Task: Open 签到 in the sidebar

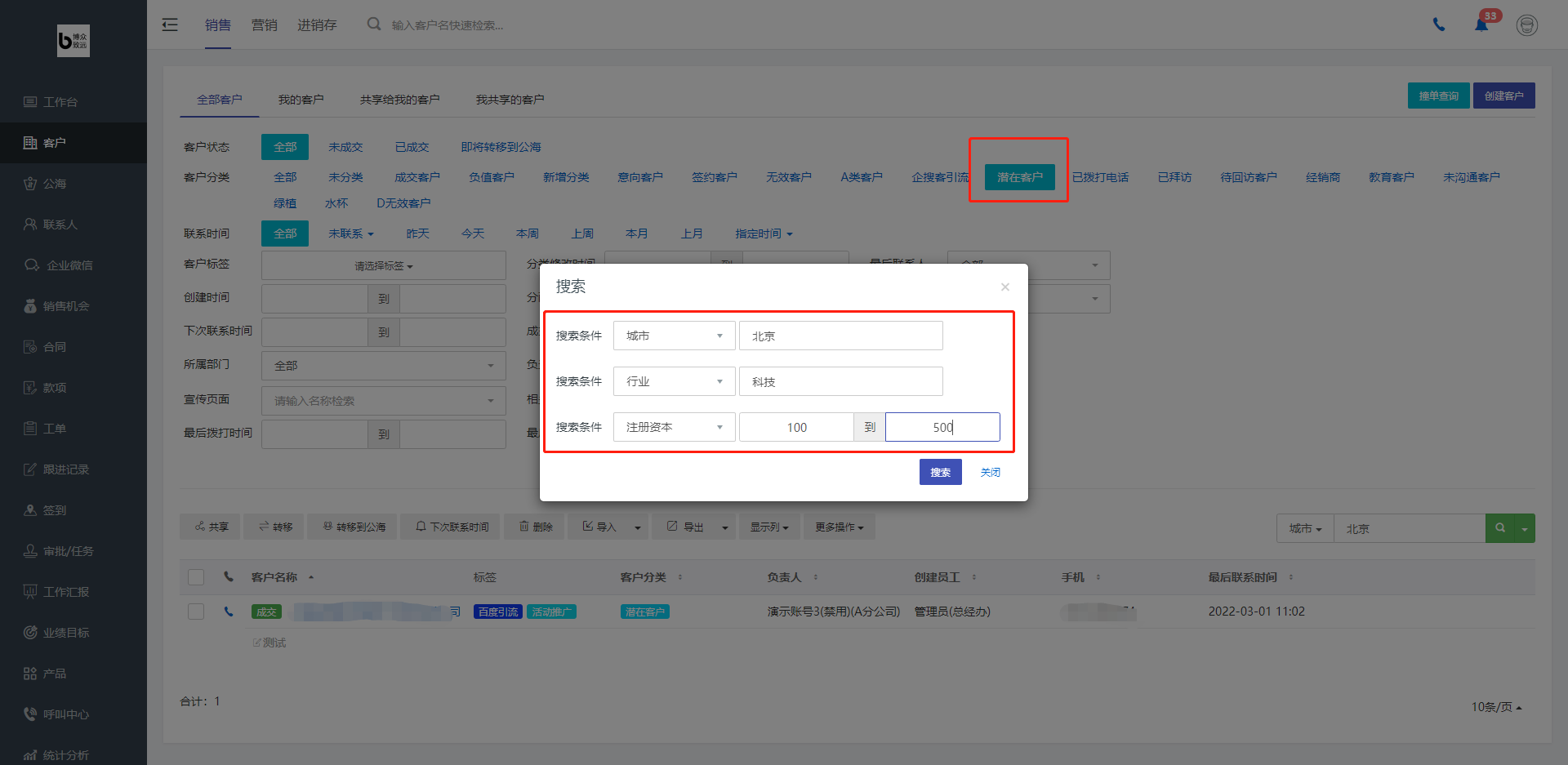Action: click(73, 510)
